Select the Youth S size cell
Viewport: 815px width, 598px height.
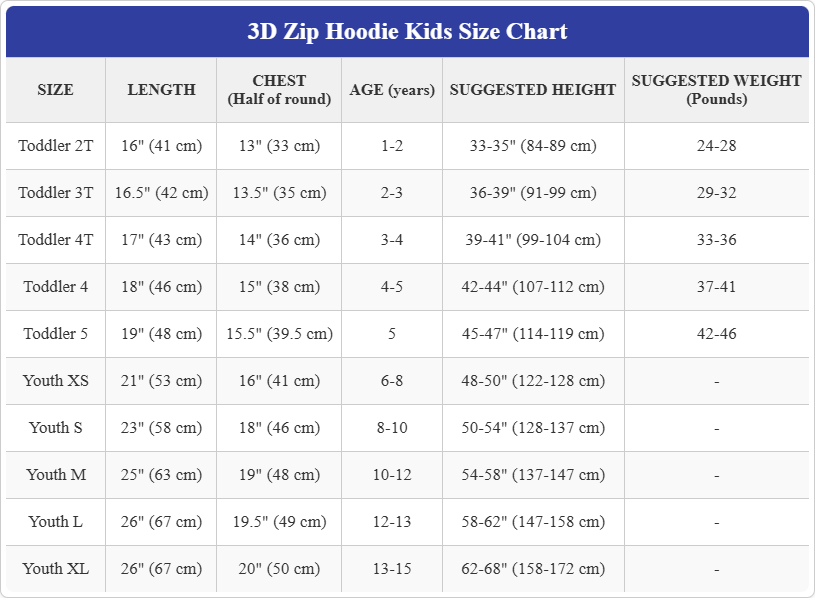point(55,428)
